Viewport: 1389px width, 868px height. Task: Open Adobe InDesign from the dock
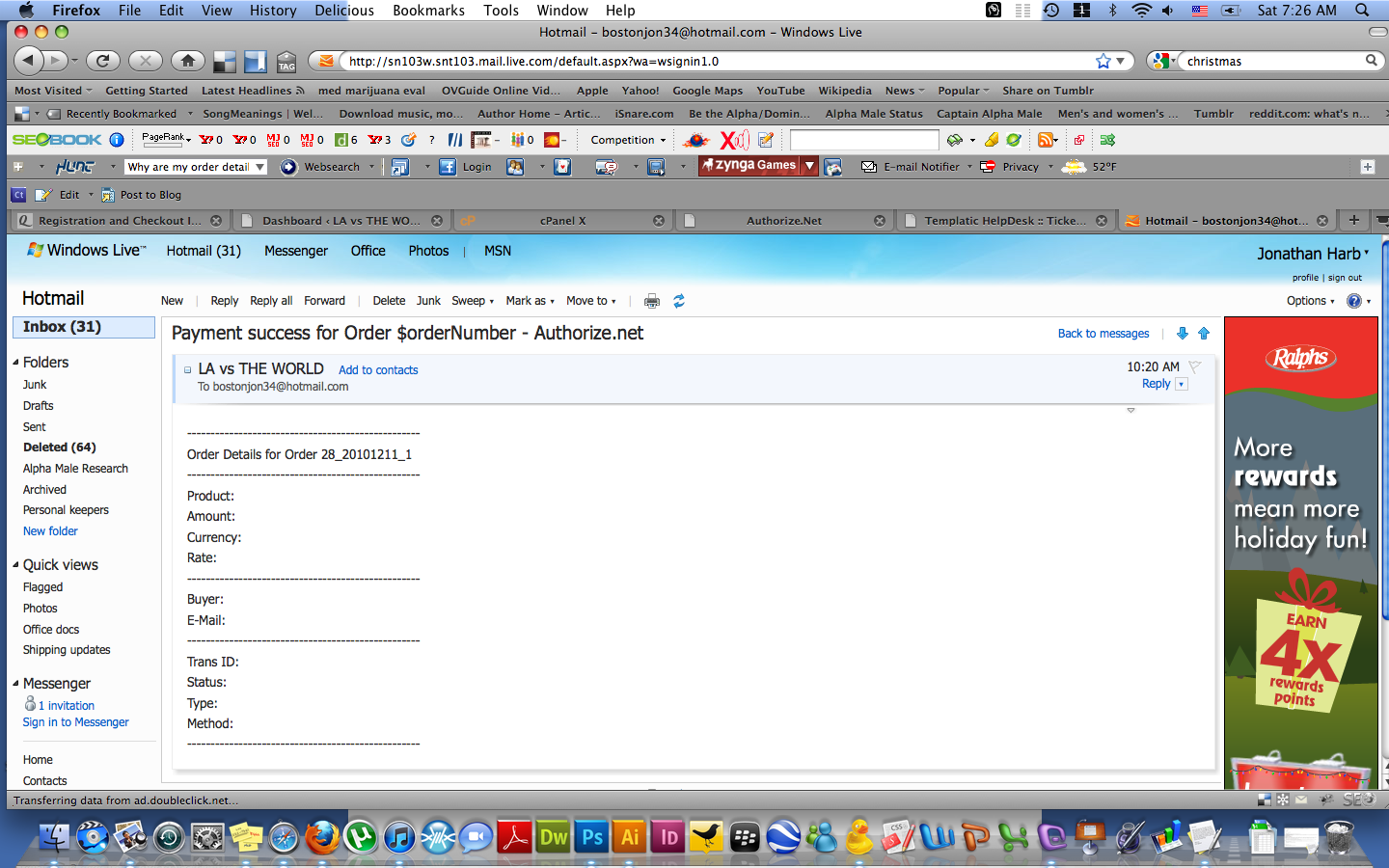coord(668,836)
